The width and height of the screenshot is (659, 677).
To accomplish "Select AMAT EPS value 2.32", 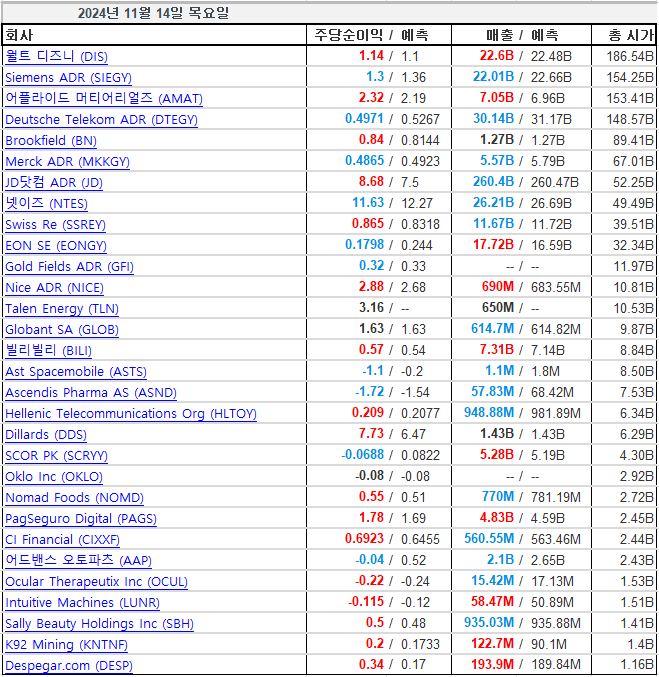I will [371, 98].
